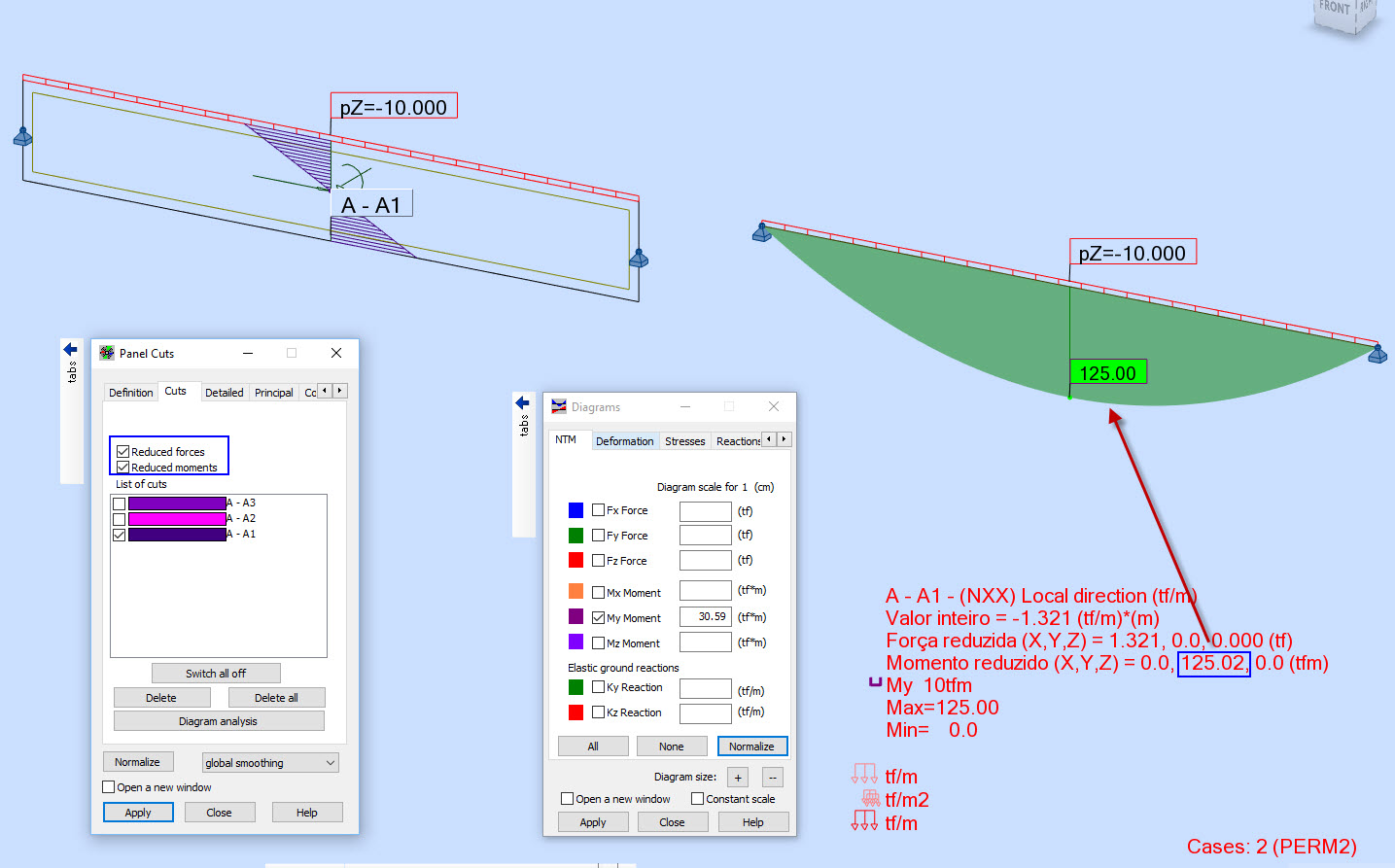Switch to the Definition tab
This screenshot has height=868, width=1395.
click(130, 392)
